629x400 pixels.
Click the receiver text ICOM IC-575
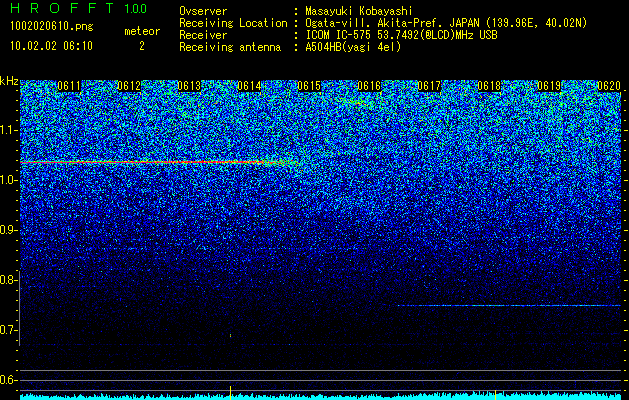339,35
